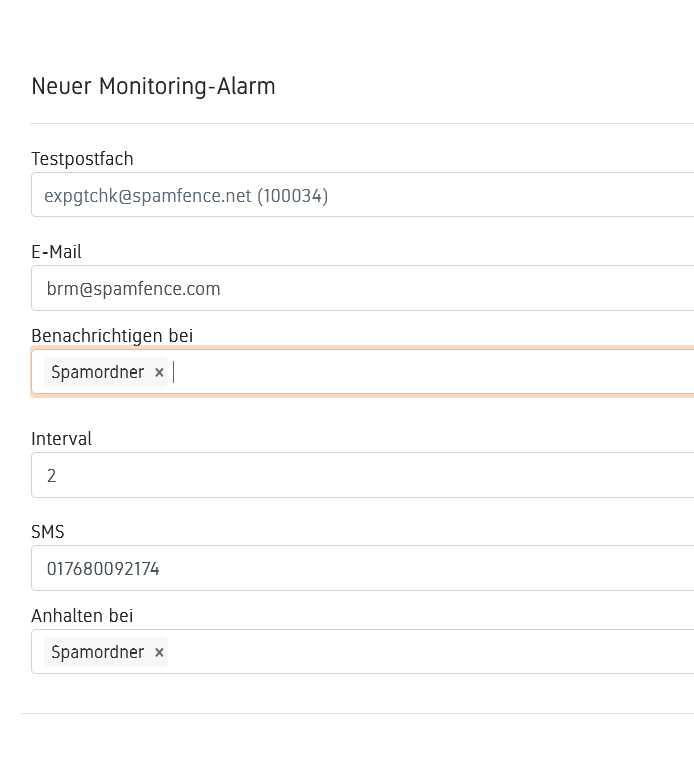
Task: Open the Anhalten bei multi-select box
Action: pos(430,652)
